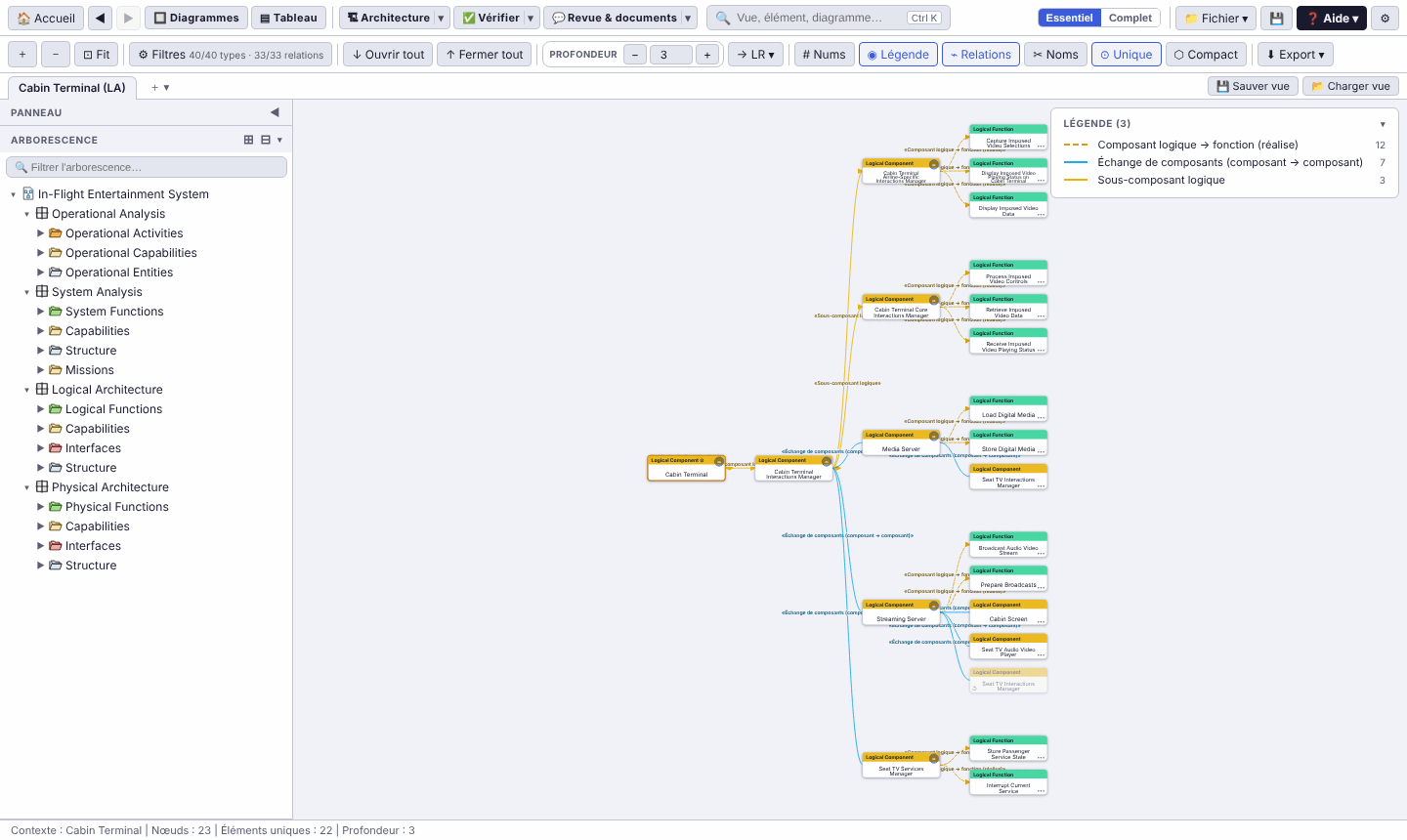Expand the Operational Capabilities tree node
Viewport: 1407px width, 840px height.
[40, 252]
